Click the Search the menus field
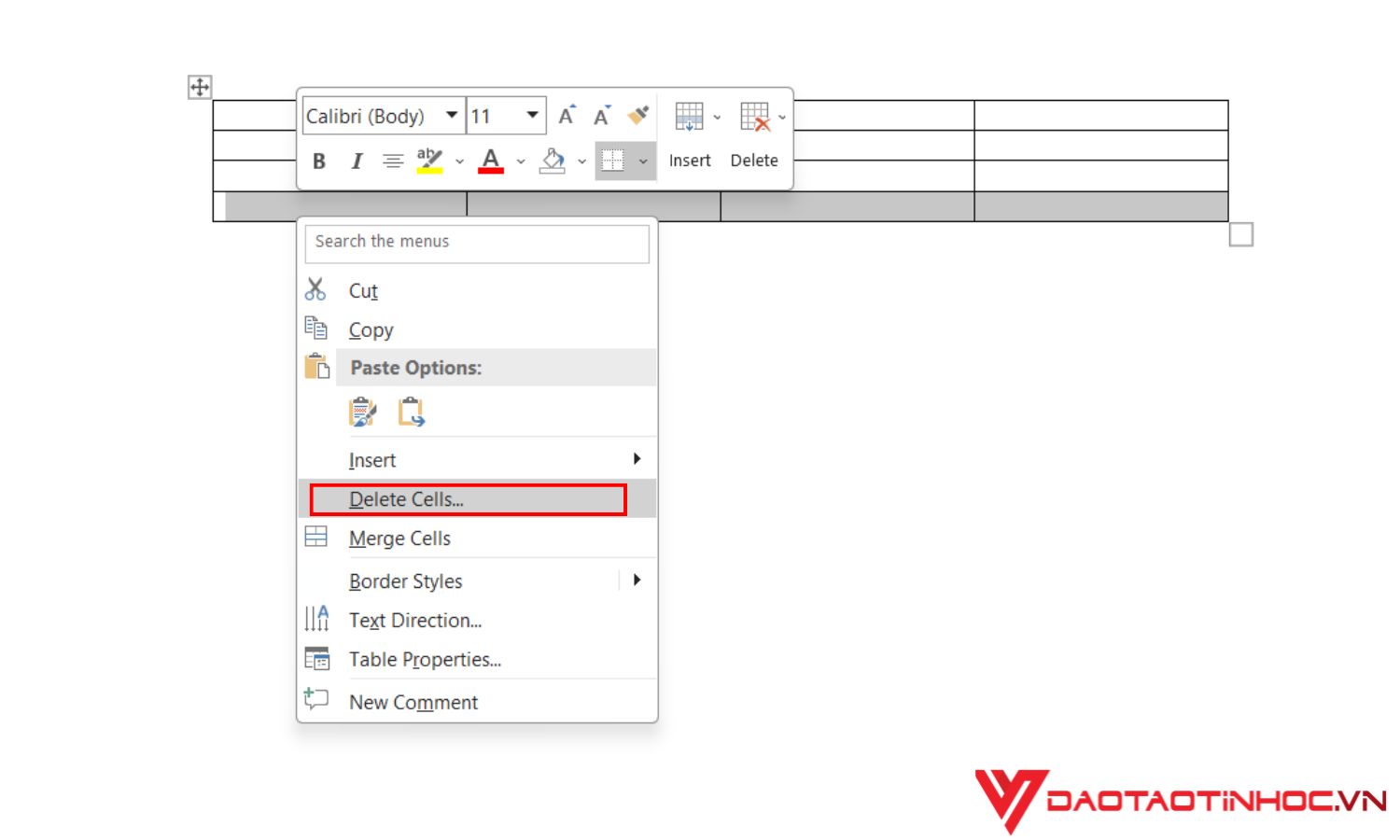1400x840 pixels. click(477, 244)
